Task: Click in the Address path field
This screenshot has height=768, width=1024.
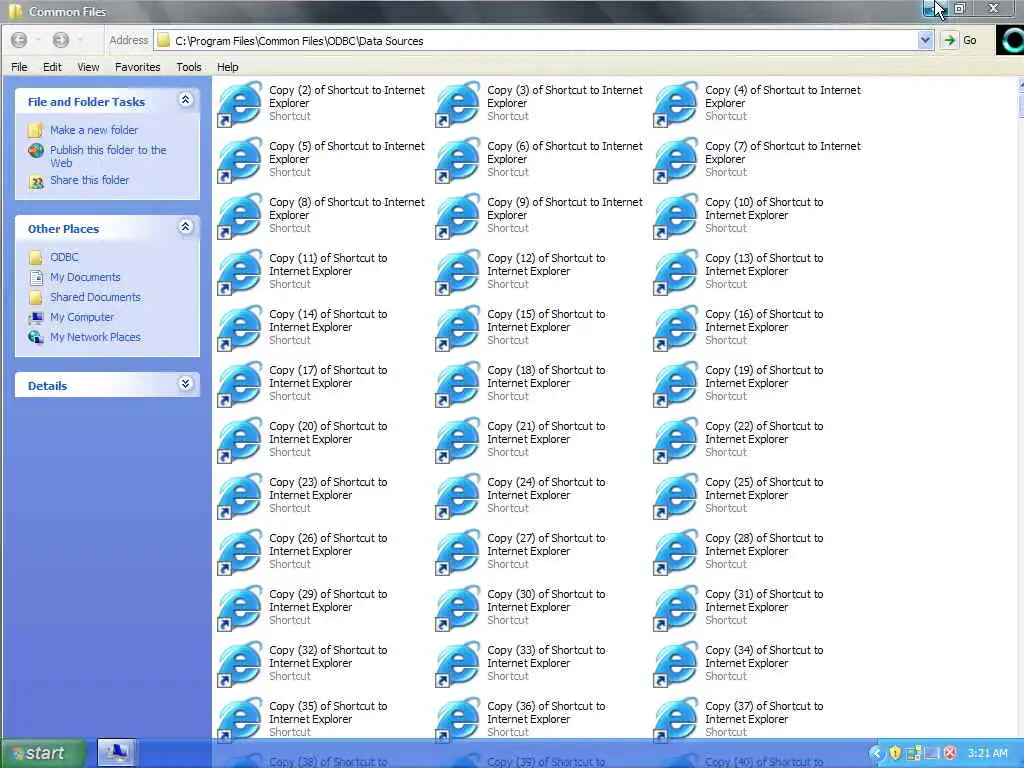Action: coord(536,40)
